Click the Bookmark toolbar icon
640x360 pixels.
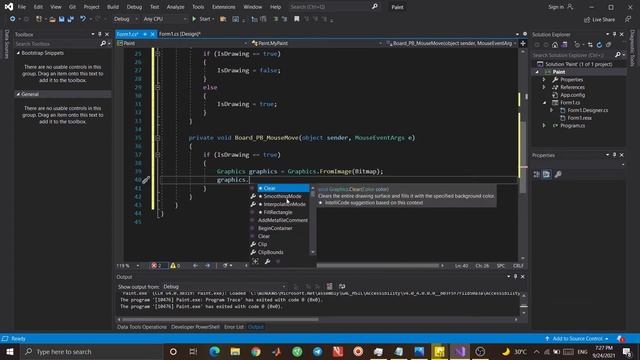point(297,19)
